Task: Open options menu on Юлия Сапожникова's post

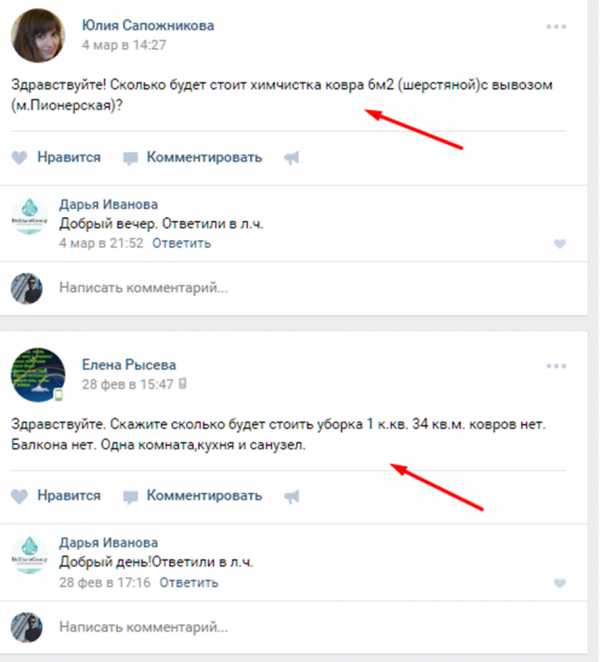Action: coord(556,27)
